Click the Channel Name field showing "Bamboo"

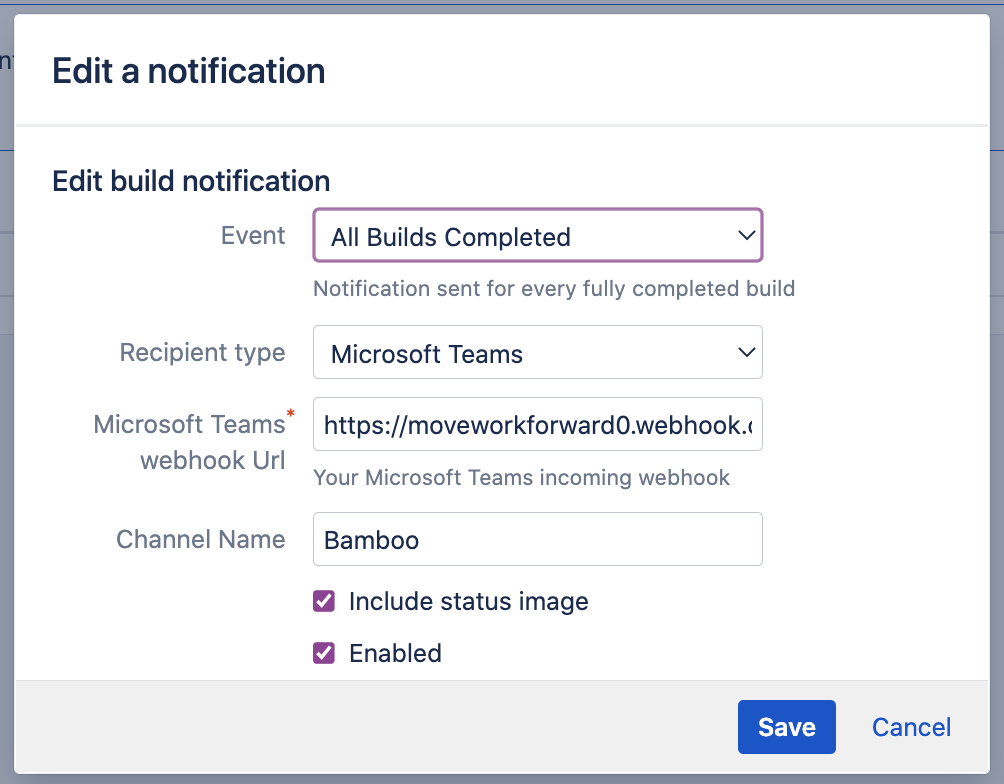[x=537, y=539]
